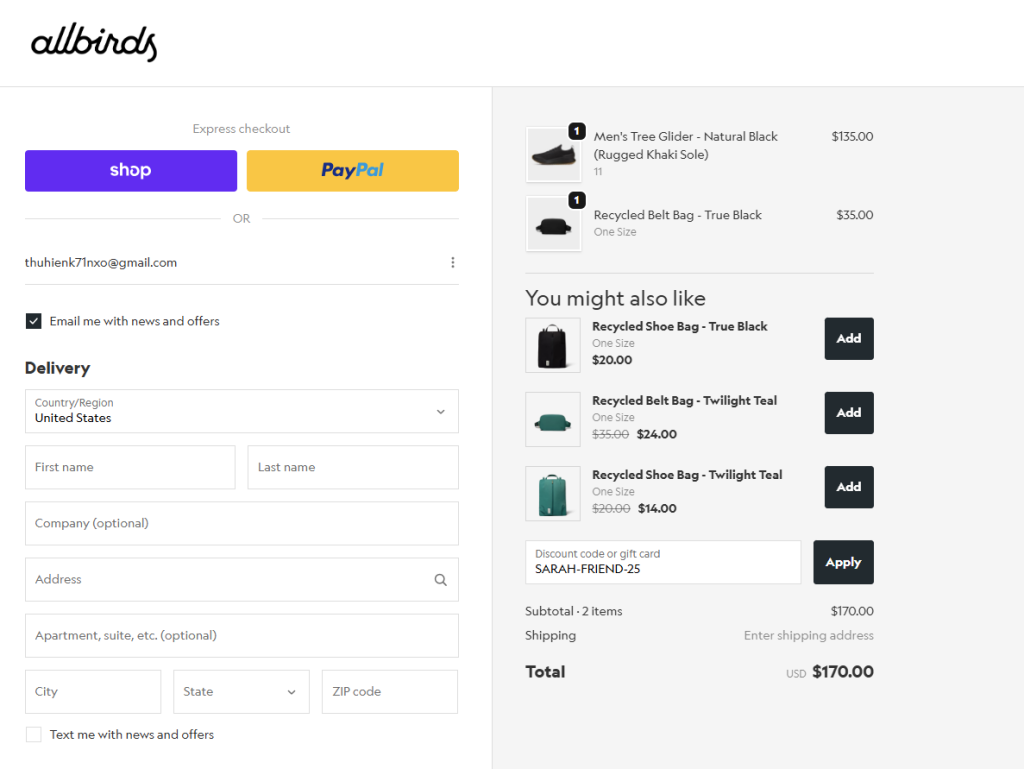Screen dimensions: 1024x769
Task: Open express checkout with Shop Pay
Action: click(x=130, y=170)
